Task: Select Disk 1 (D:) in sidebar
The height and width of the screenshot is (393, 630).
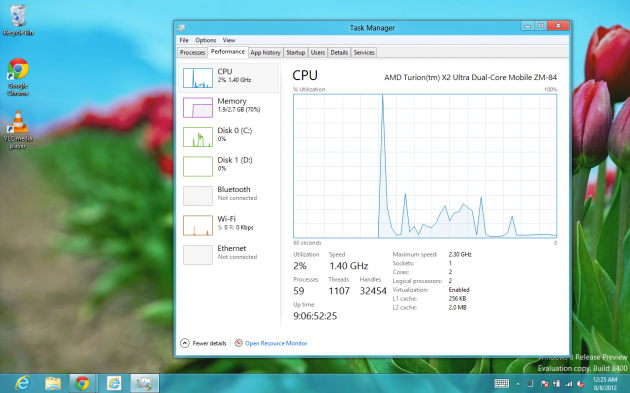Action: point(228,166)
